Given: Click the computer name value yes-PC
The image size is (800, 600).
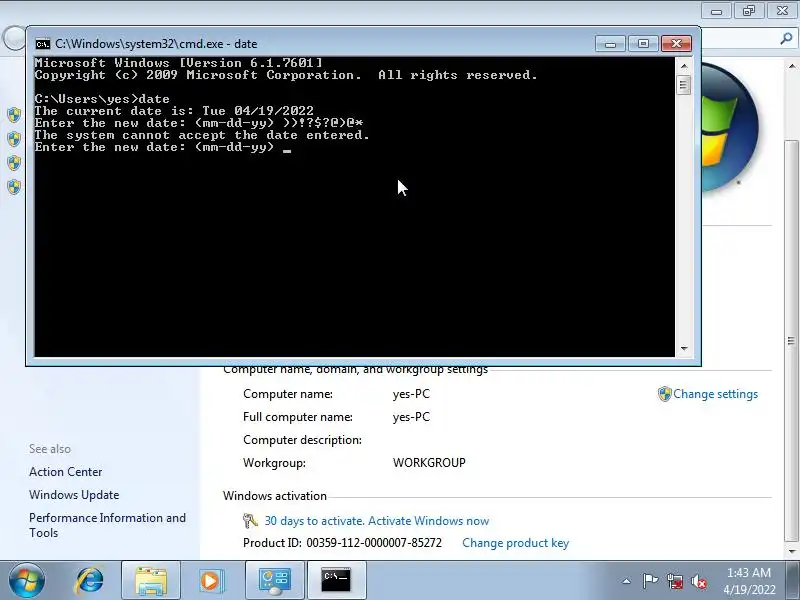Looking at the screenshot, I should [411, 394].
